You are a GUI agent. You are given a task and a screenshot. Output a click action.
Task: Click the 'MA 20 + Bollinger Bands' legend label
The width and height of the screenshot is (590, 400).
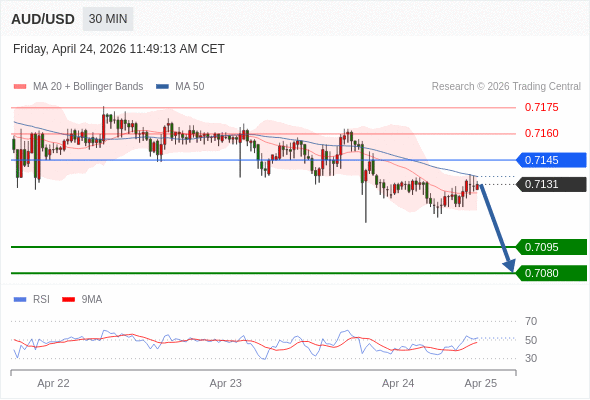[88, 87]
